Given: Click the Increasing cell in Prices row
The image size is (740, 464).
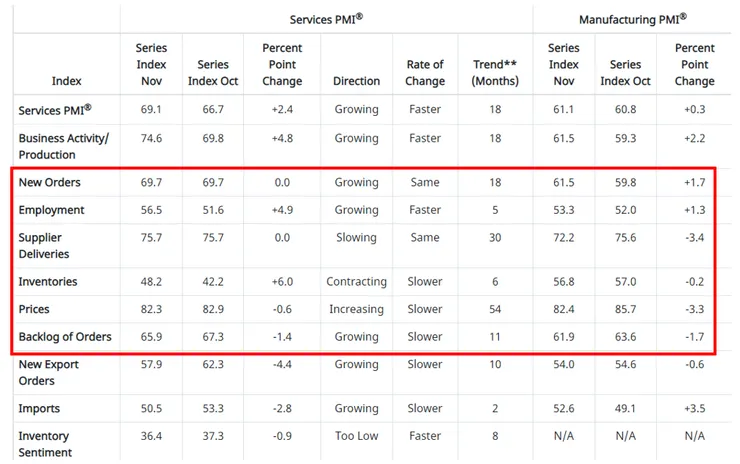Looking at the screenshot, I should tap(356, 310).
